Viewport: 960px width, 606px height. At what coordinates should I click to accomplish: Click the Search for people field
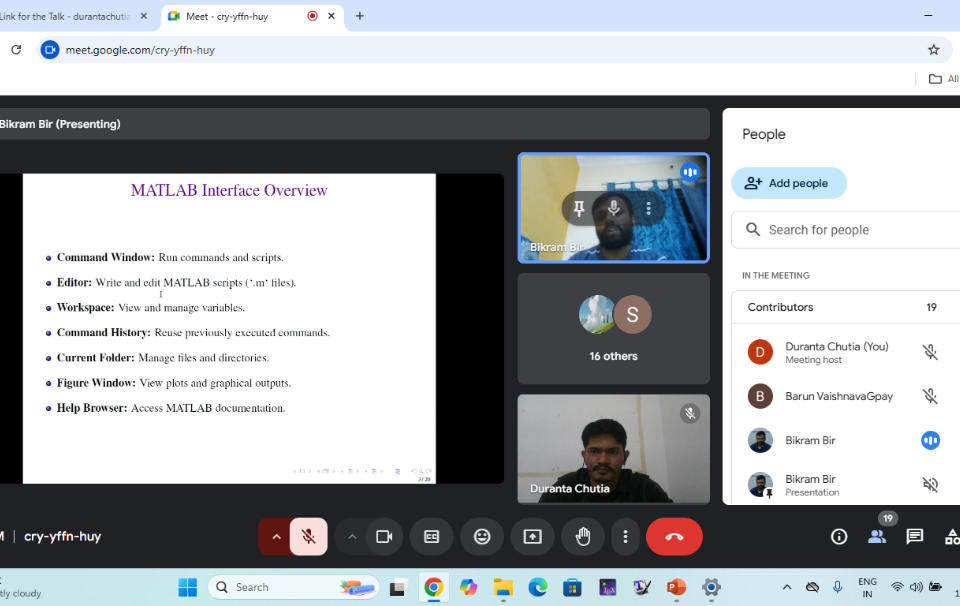[850, 230]
